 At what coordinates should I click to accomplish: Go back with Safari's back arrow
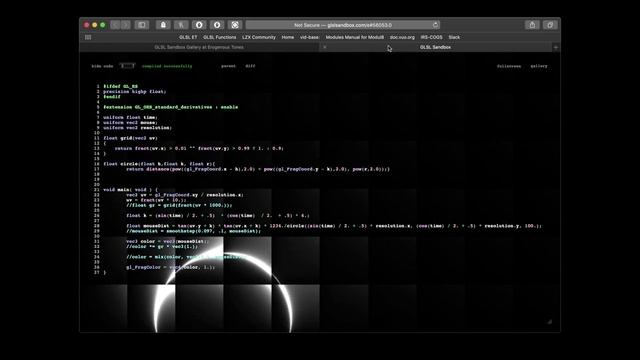click(116, 25)
